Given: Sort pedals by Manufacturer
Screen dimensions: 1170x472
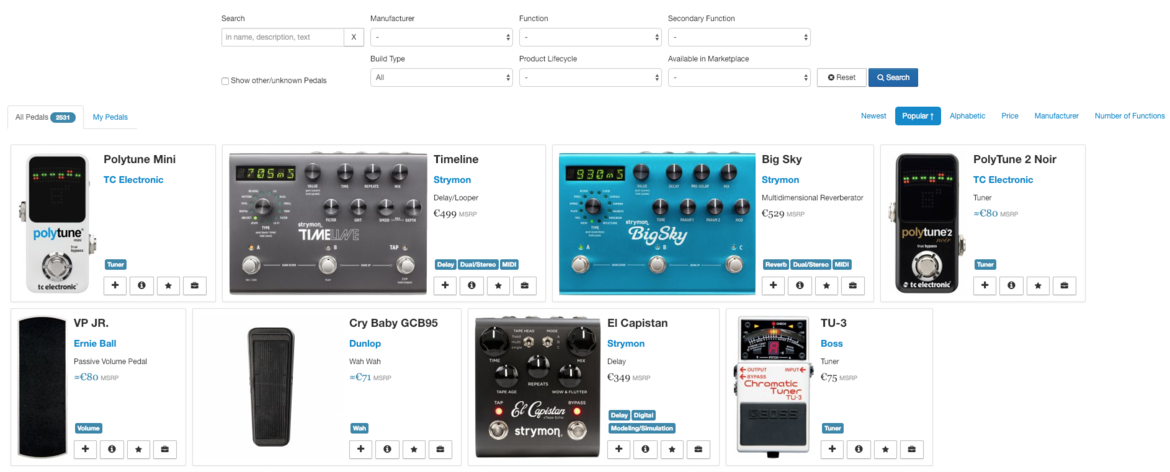Looking at the screenshot, I should click(x=1057, y=116).
